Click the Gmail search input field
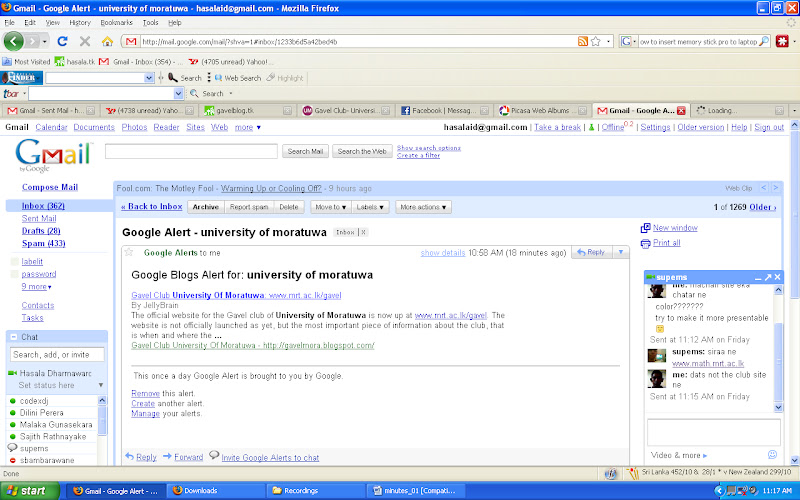800x500 pixels. click(191, 151)
